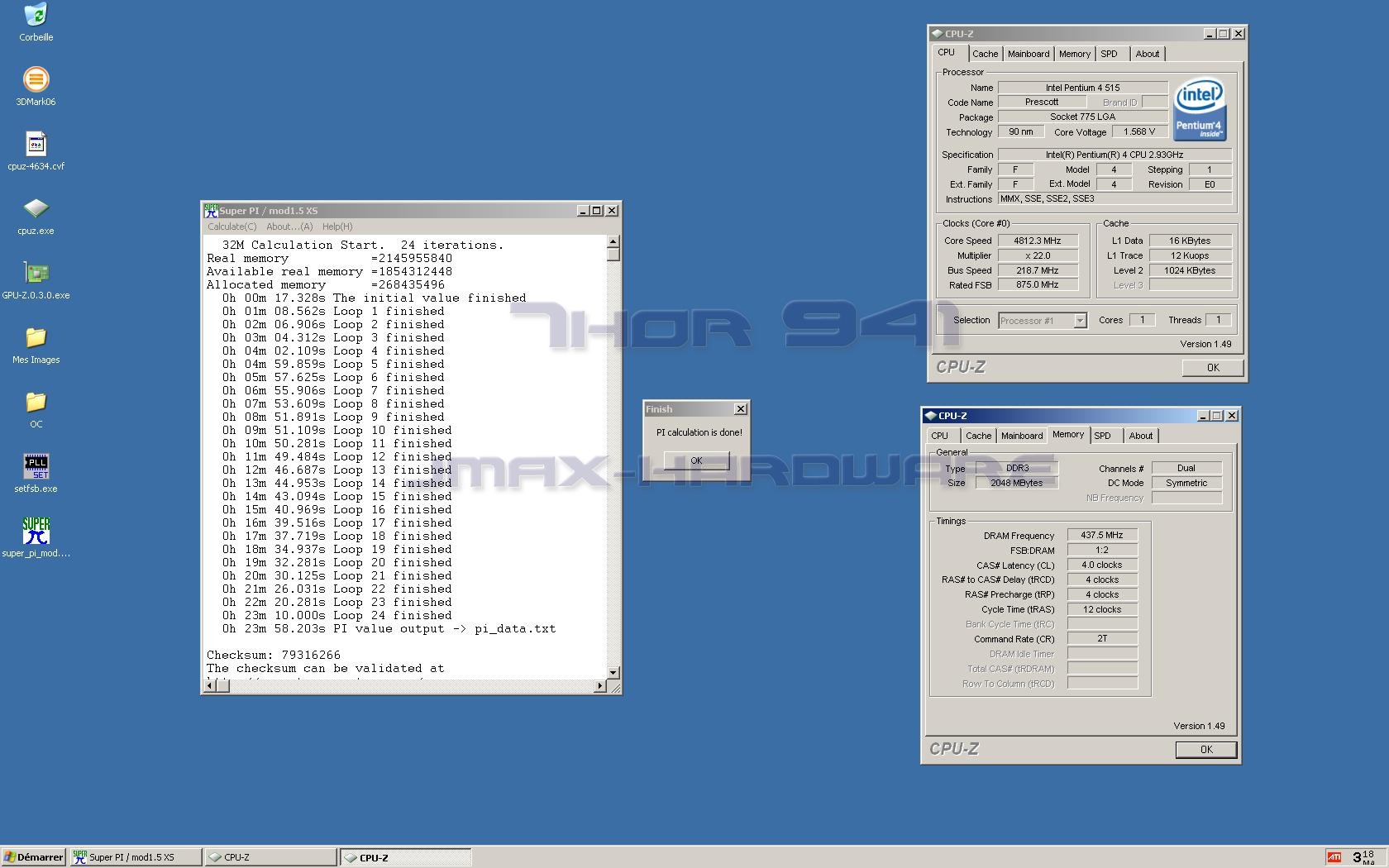Click the Prescott code name value
Image resolution: width=1389 pixels, height=868 pixels.
coord(1042,103)
